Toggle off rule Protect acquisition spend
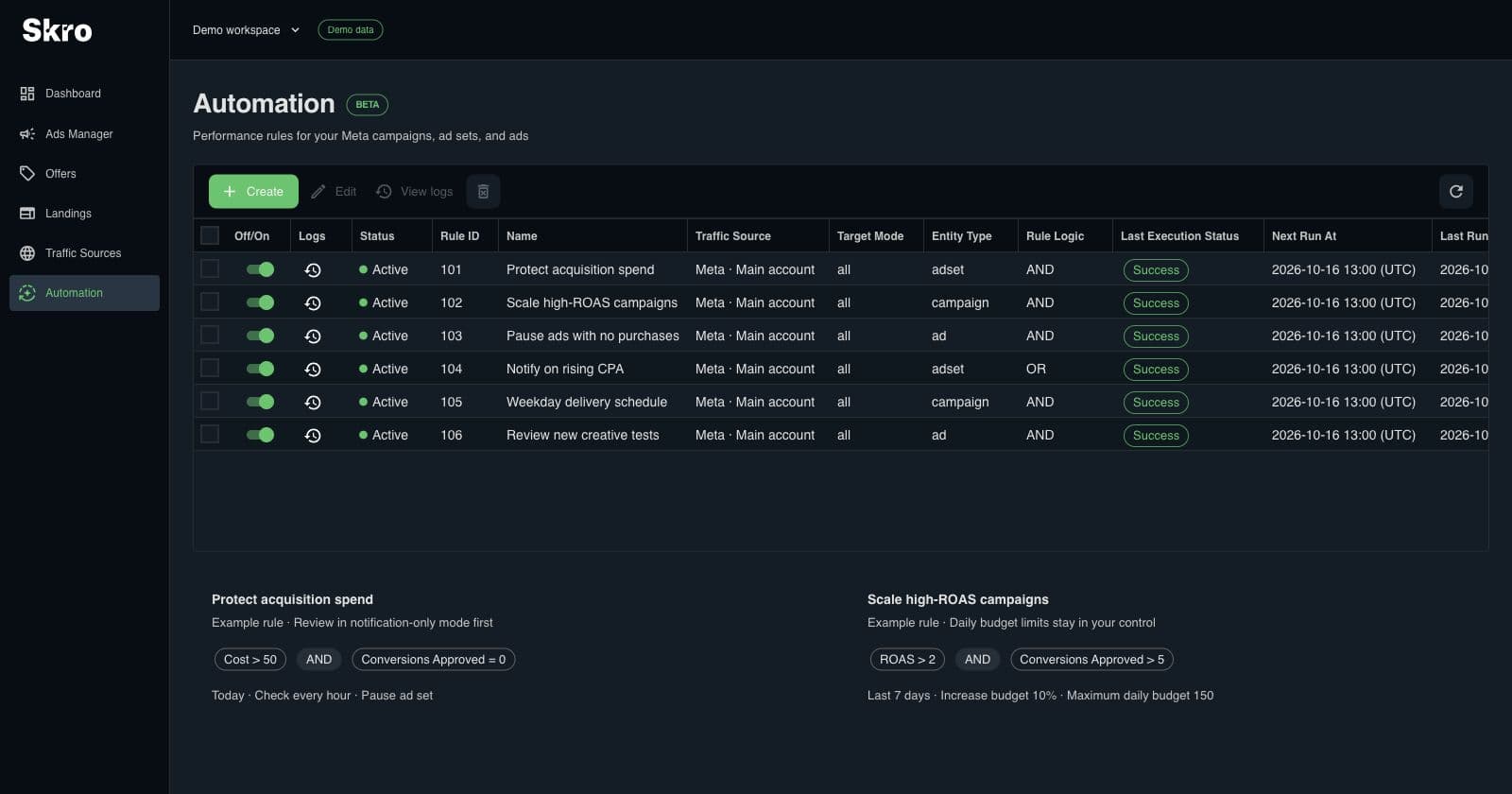The height and width of the screenshot is (794, 1512). pos(260,269)
